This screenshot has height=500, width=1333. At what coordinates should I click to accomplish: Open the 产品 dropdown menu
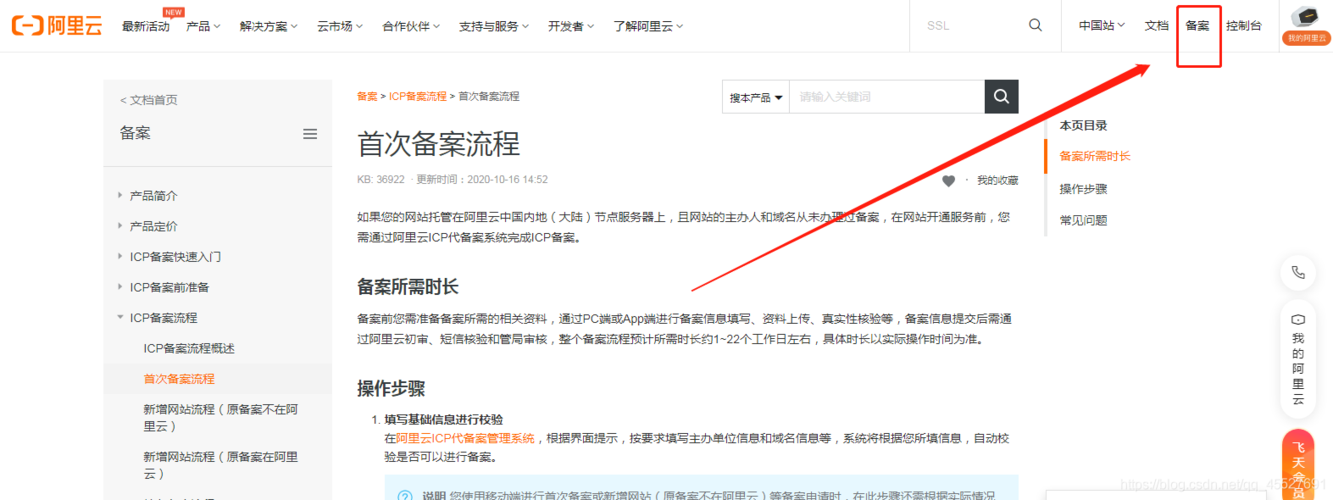coord(203,26)
